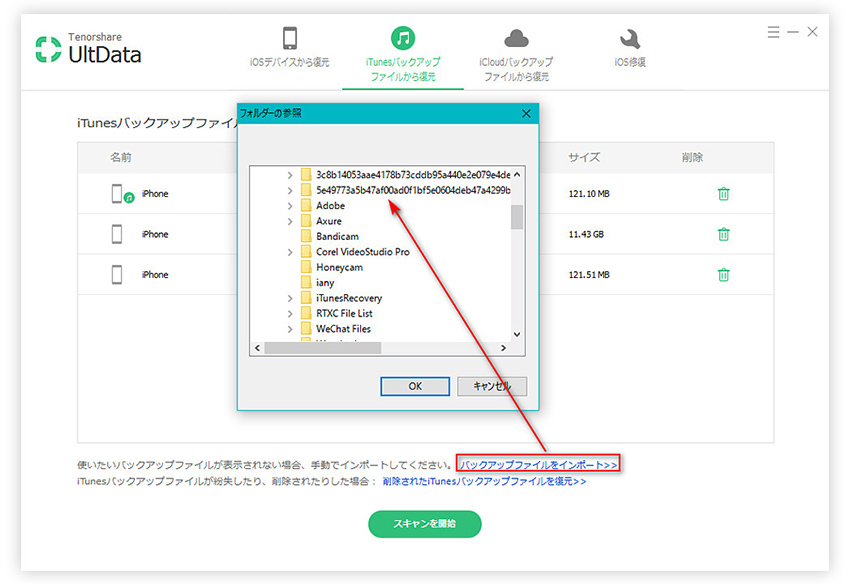Expand the iTunesRecovery folder
Screen dimensions: 850x585
coord(290,298)
